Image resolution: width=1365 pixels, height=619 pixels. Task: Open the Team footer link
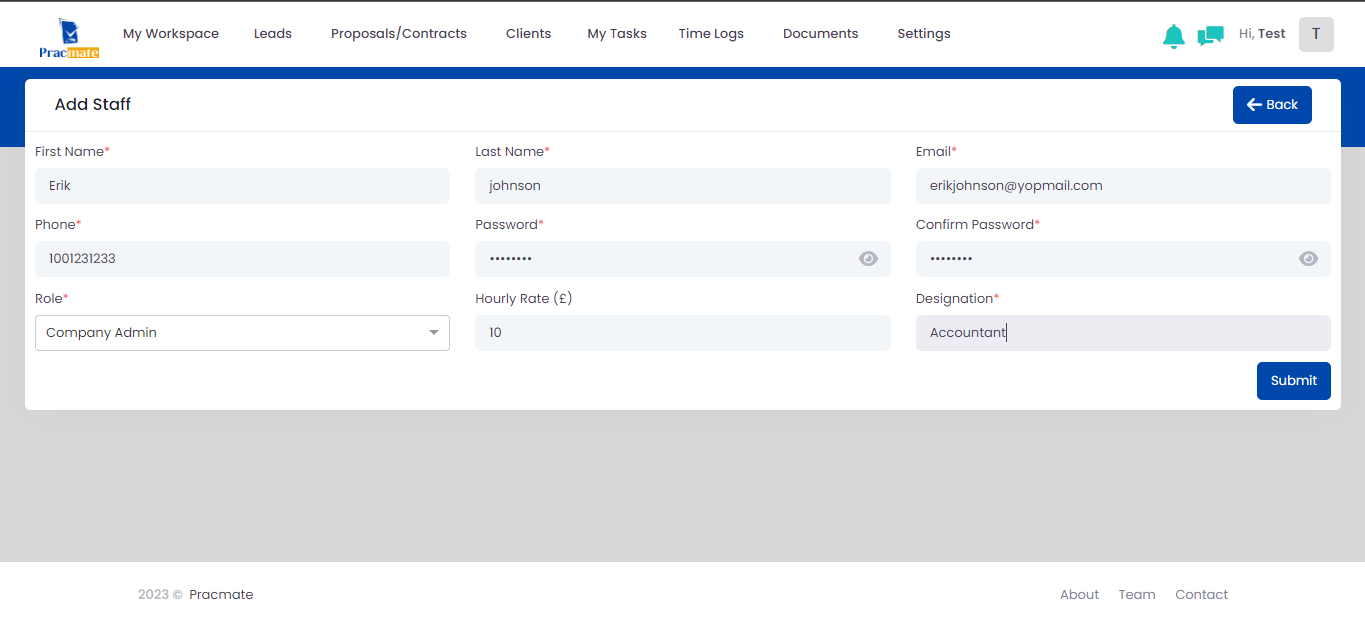[1137, 595]
